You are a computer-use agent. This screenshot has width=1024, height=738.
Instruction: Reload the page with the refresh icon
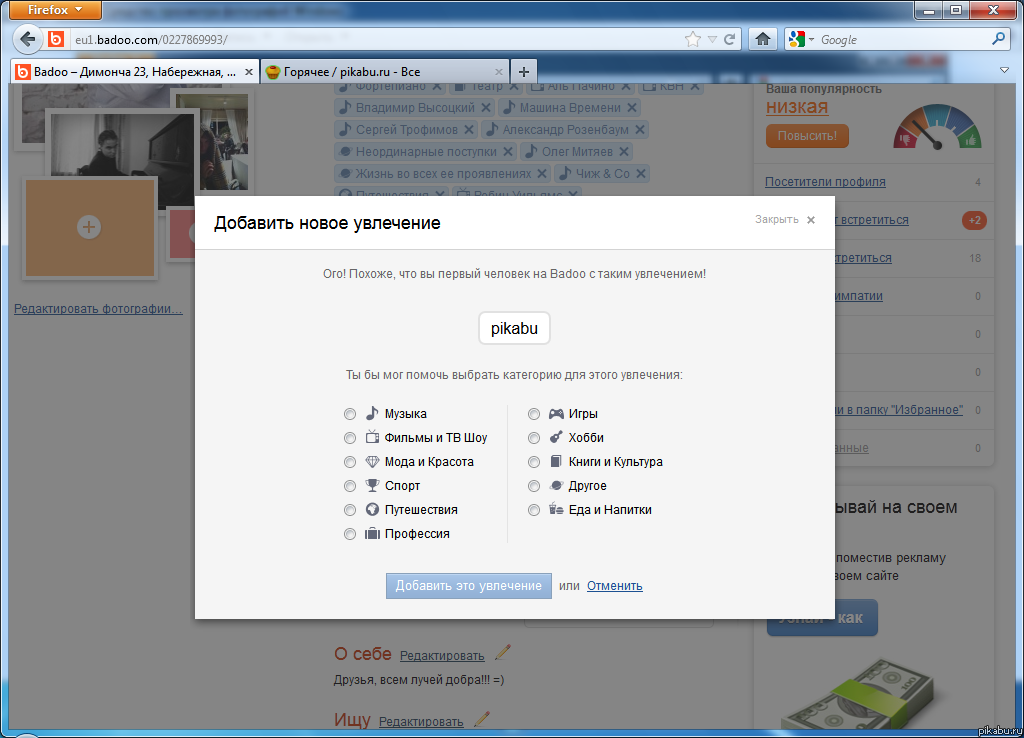[x=729, y=39]
